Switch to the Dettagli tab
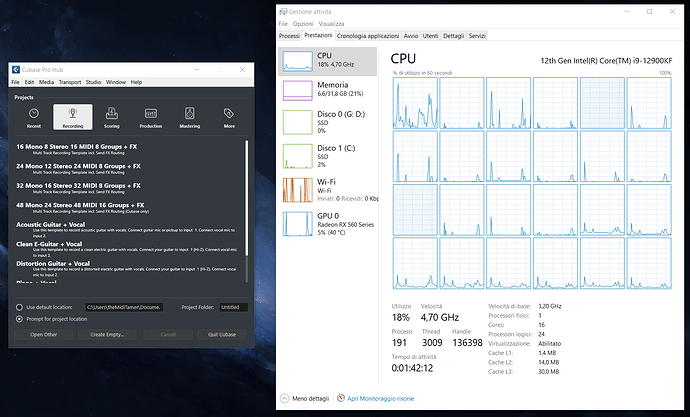This screenshot has width=690, height=417. click(x=453, y=36)
